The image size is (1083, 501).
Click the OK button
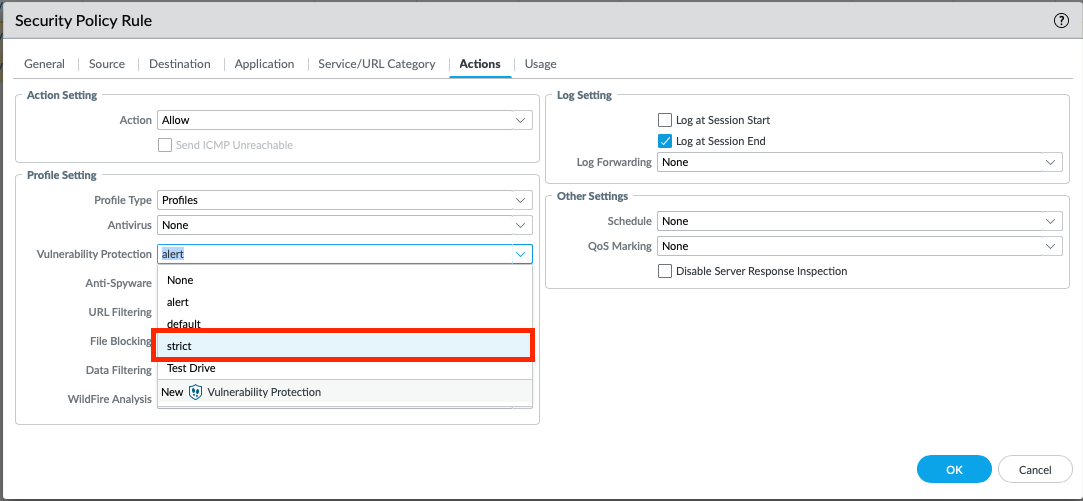(x=953, y=469)
